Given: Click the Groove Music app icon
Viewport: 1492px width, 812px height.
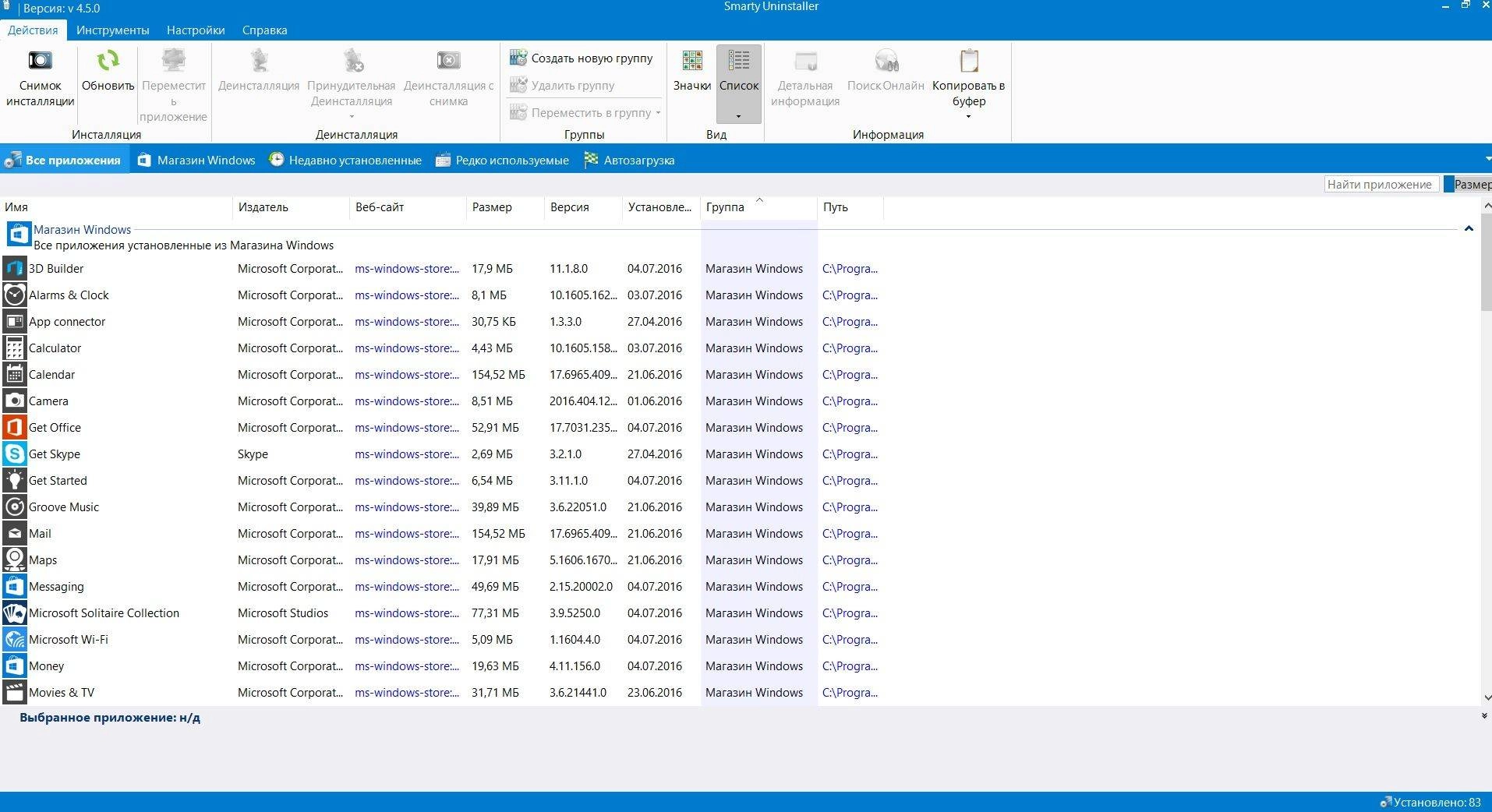Looking at the screenshot, I should pyautogui.click(x=15, y=507).
